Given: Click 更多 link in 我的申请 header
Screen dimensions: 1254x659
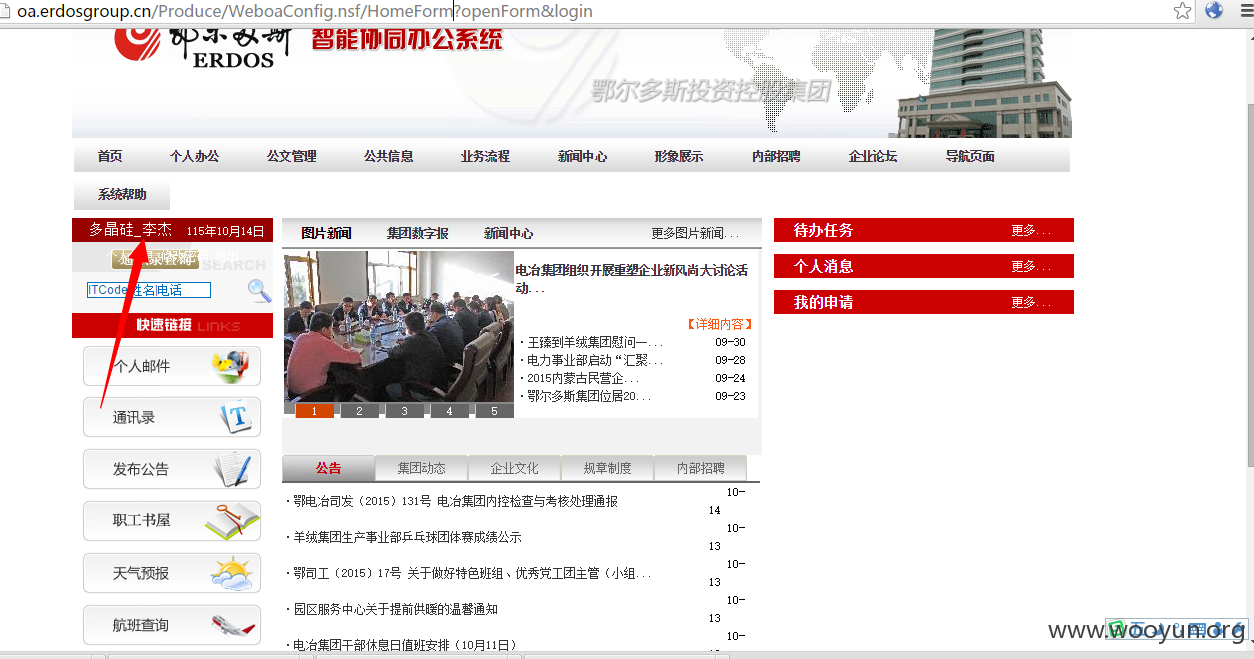Looking at the screenshot, I should [1031, 302].
